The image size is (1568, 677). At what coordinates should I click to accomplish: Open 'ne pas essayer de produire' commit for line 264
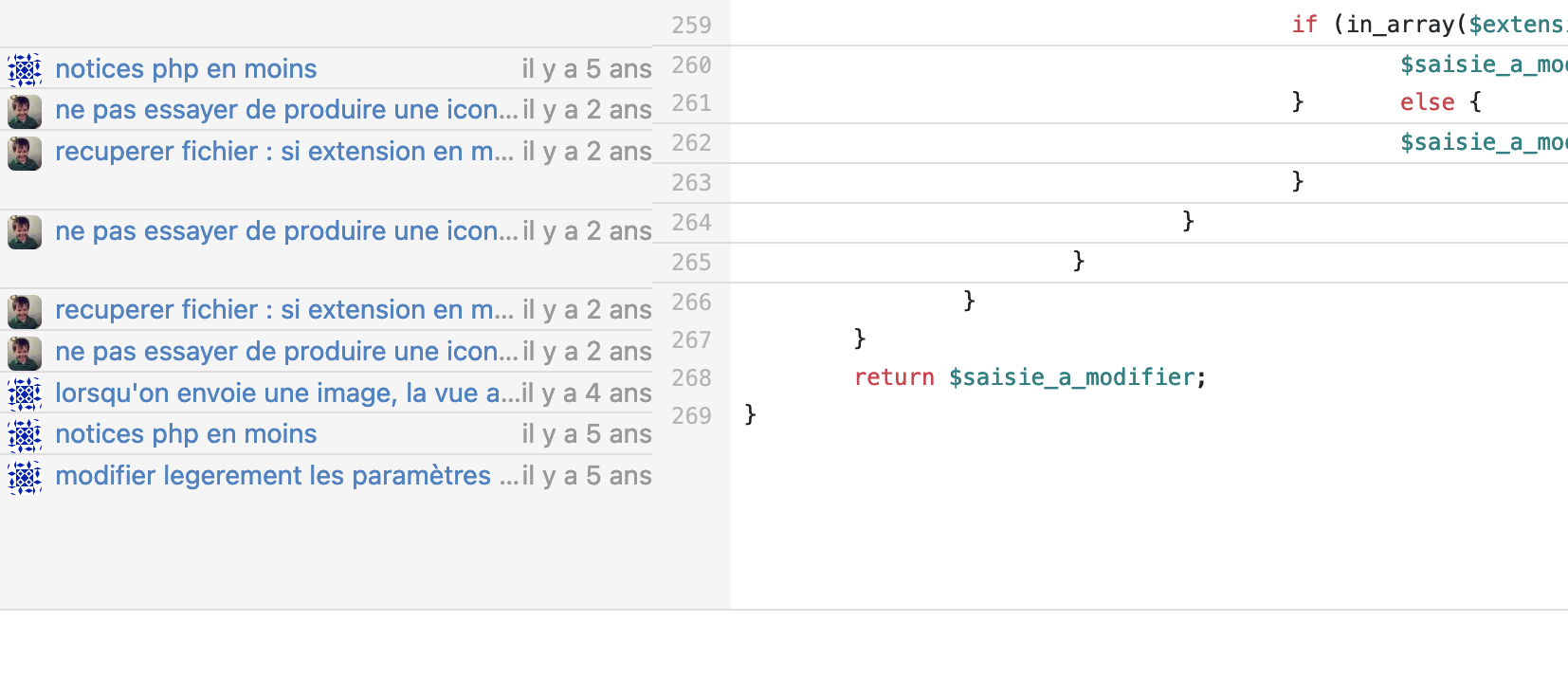tap(286, 231)
